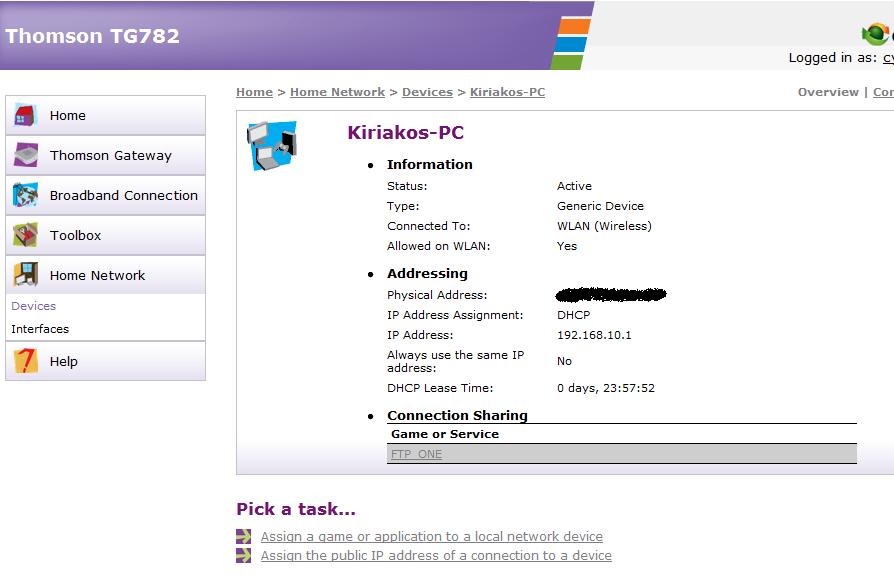This screenshot has height=575, width=894.
Task: Click arrow icon beside Assign public IP task
Action: click(243, 556)
